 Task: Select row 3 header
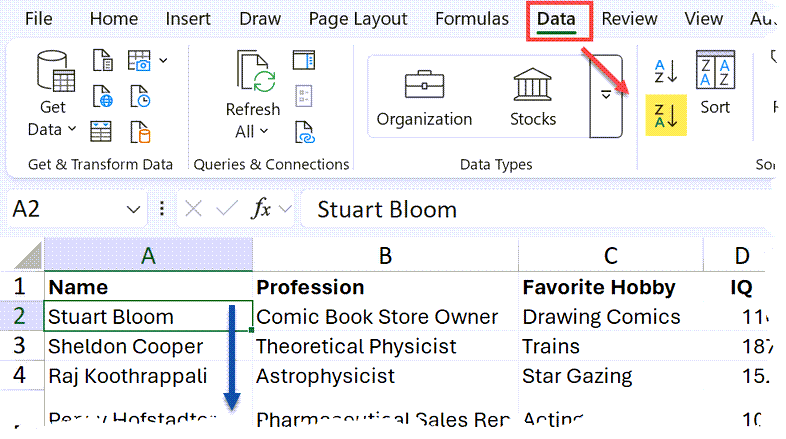point(20,345)
